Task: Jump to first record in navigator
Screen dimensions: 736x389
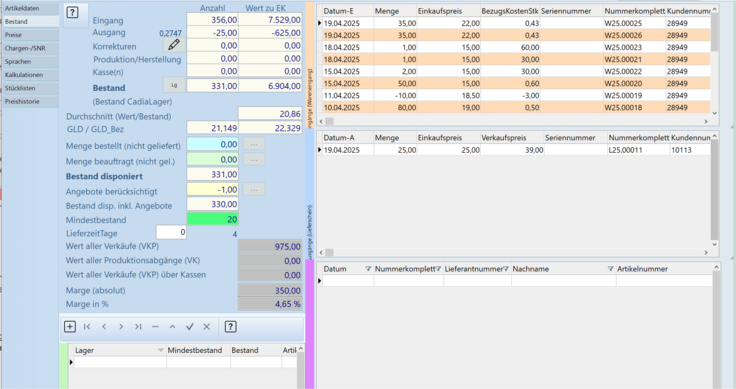Action: pos(87,327)
